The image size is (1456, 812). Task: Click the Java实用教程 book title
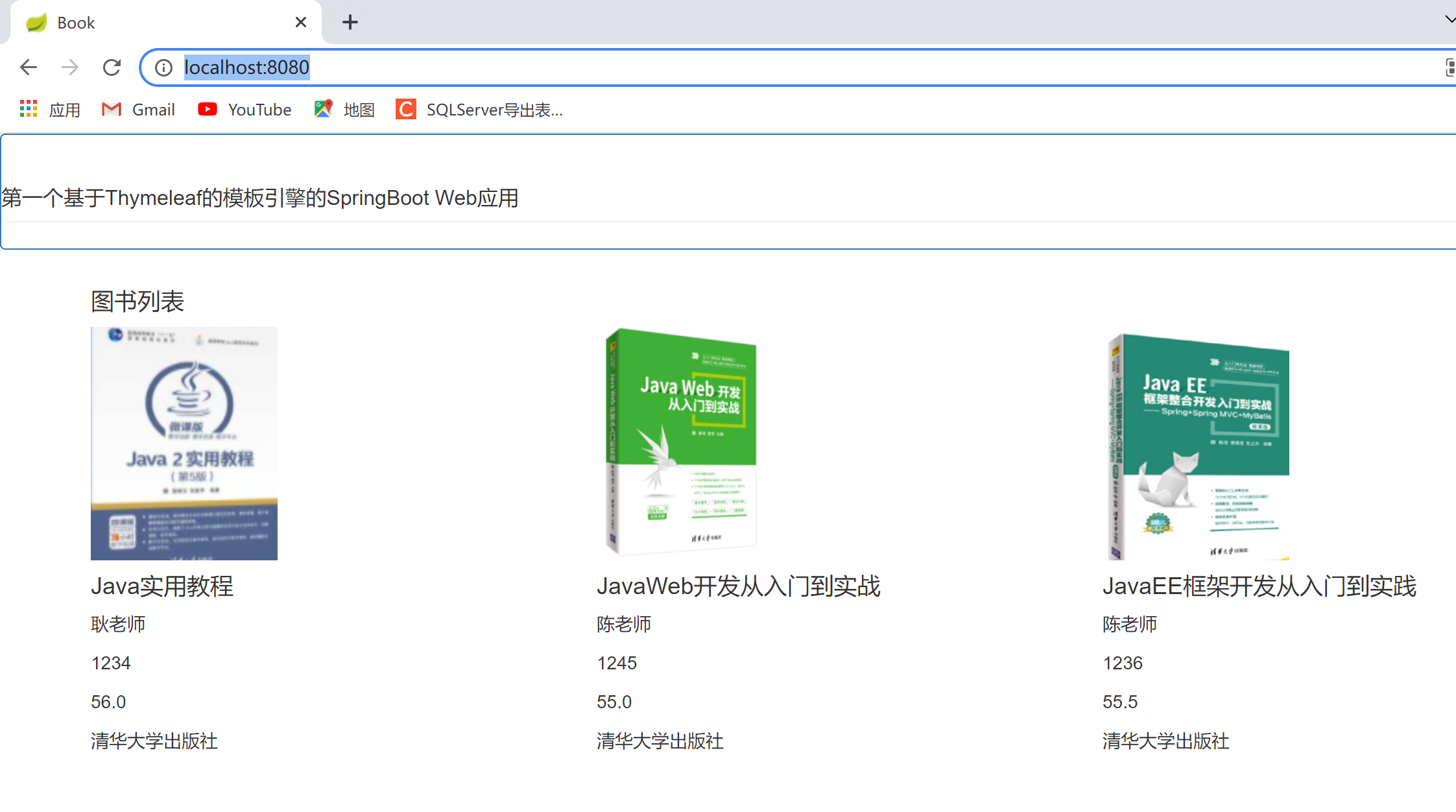162,586
